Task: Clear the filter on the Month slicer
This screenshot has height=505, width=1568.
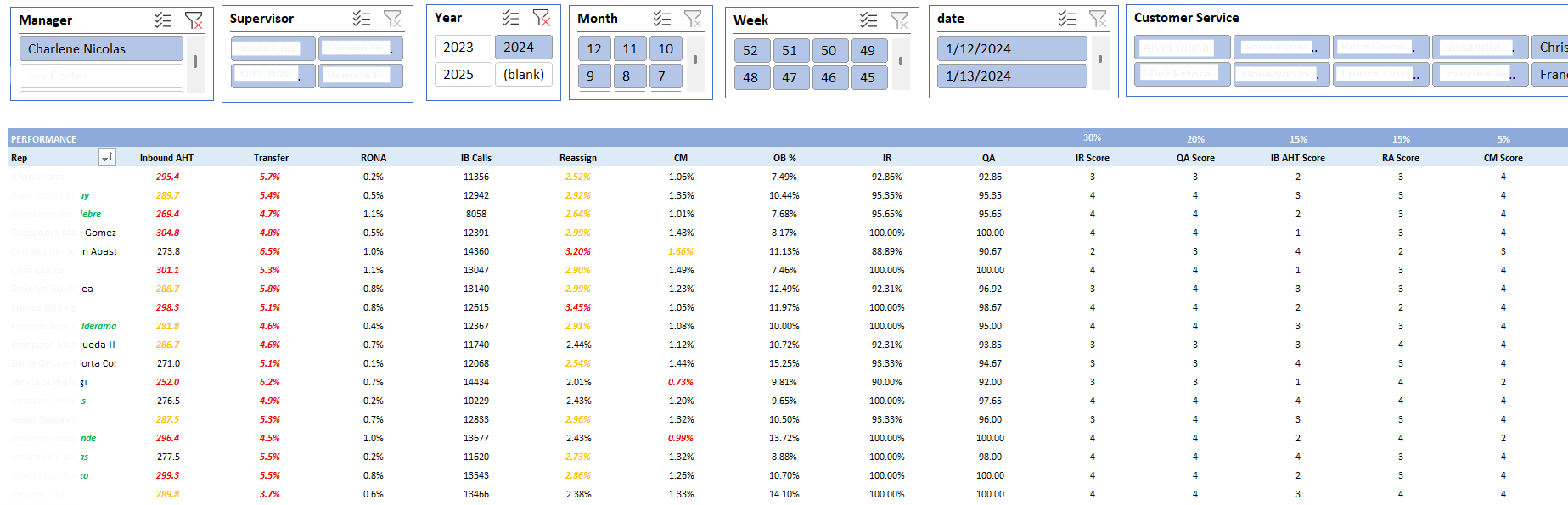Action: pyautogui.click(x=693, y=19)
